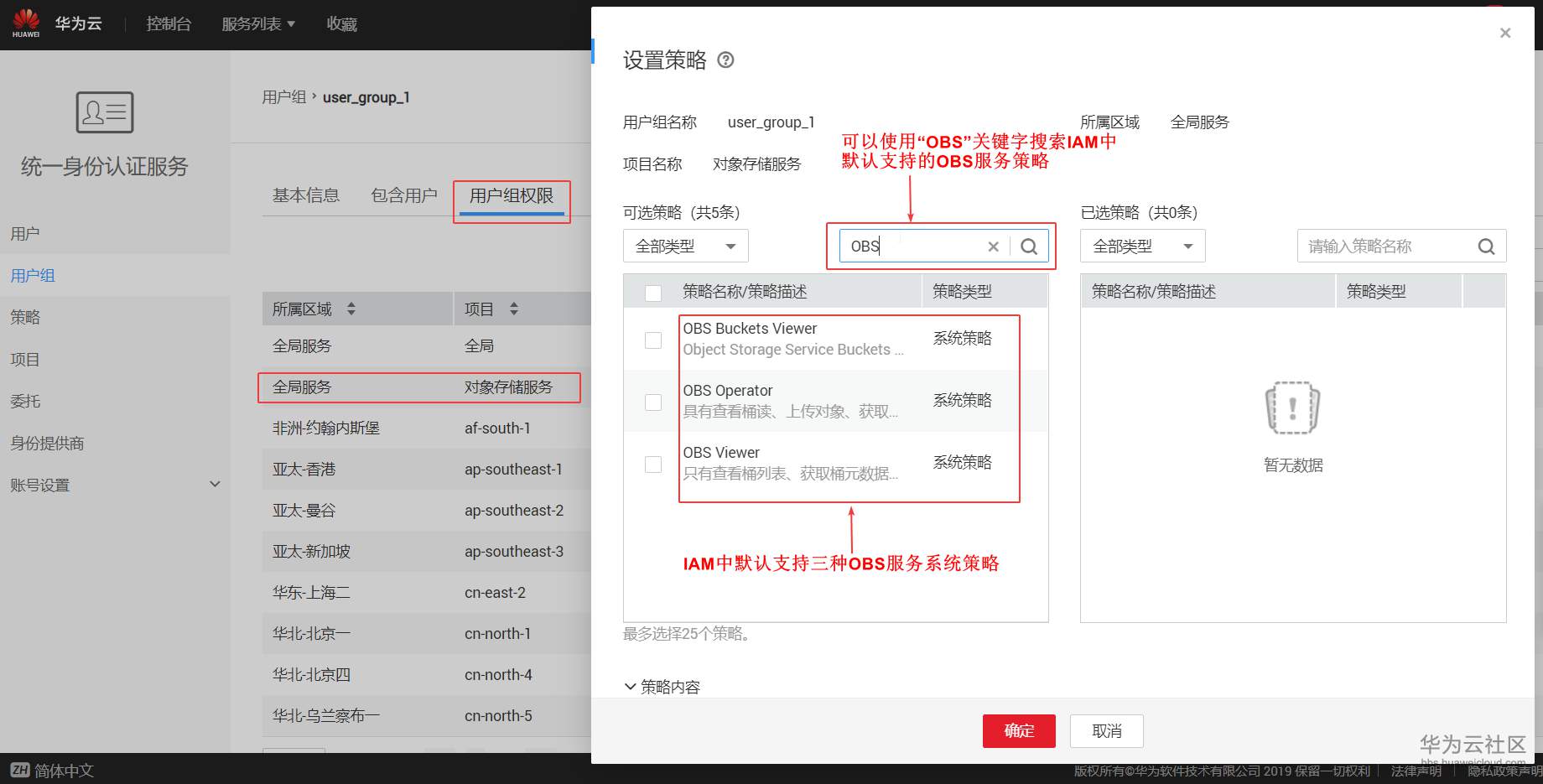Click the Huawei logo icon
This screenshot has height=784, width=1543.
click(26, 23)
